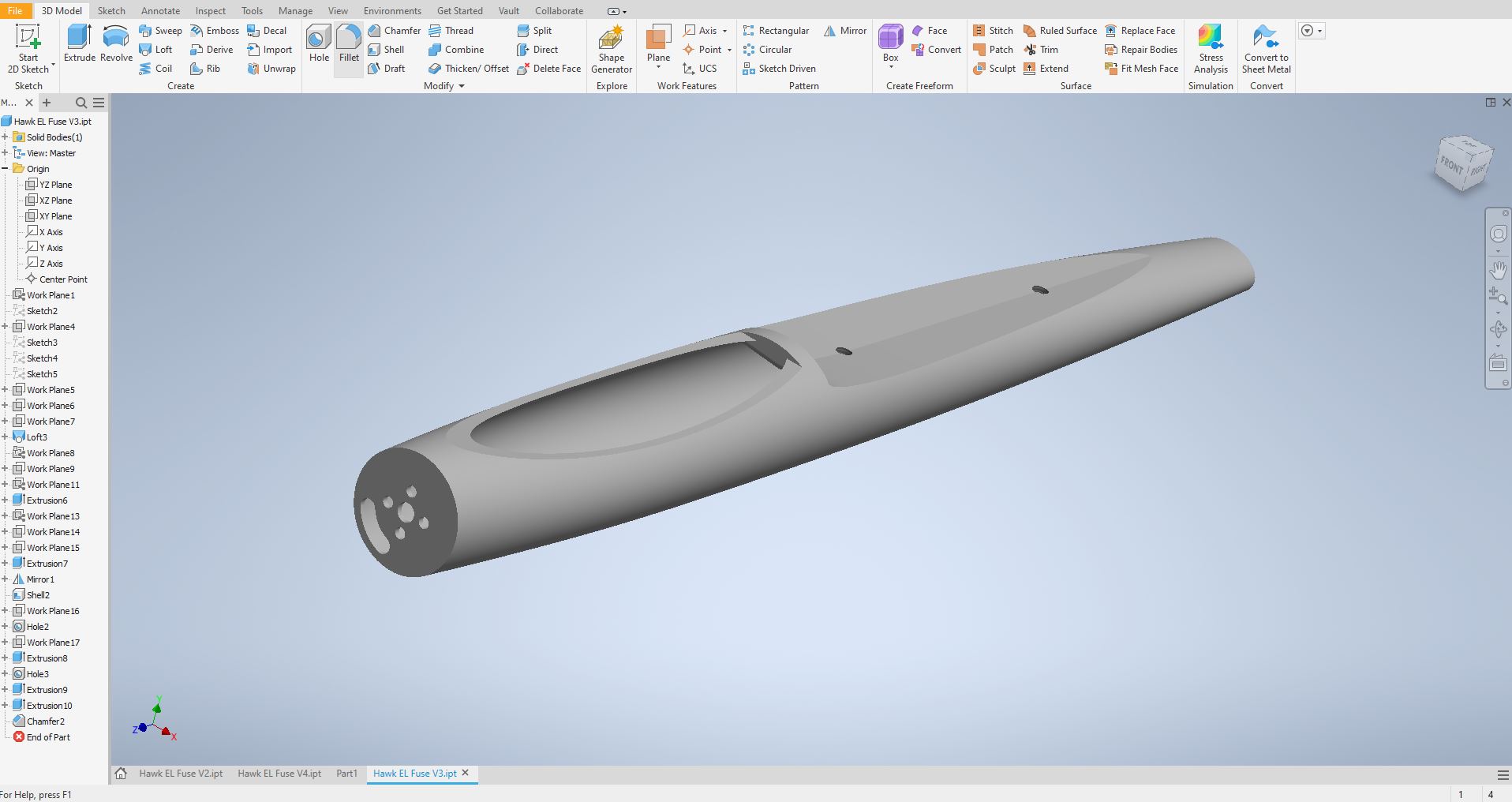Open the Inspect ribbon tab
The width and height of the screenshot is (1512, 802).
pyautogui.click(x=210, y=10)
